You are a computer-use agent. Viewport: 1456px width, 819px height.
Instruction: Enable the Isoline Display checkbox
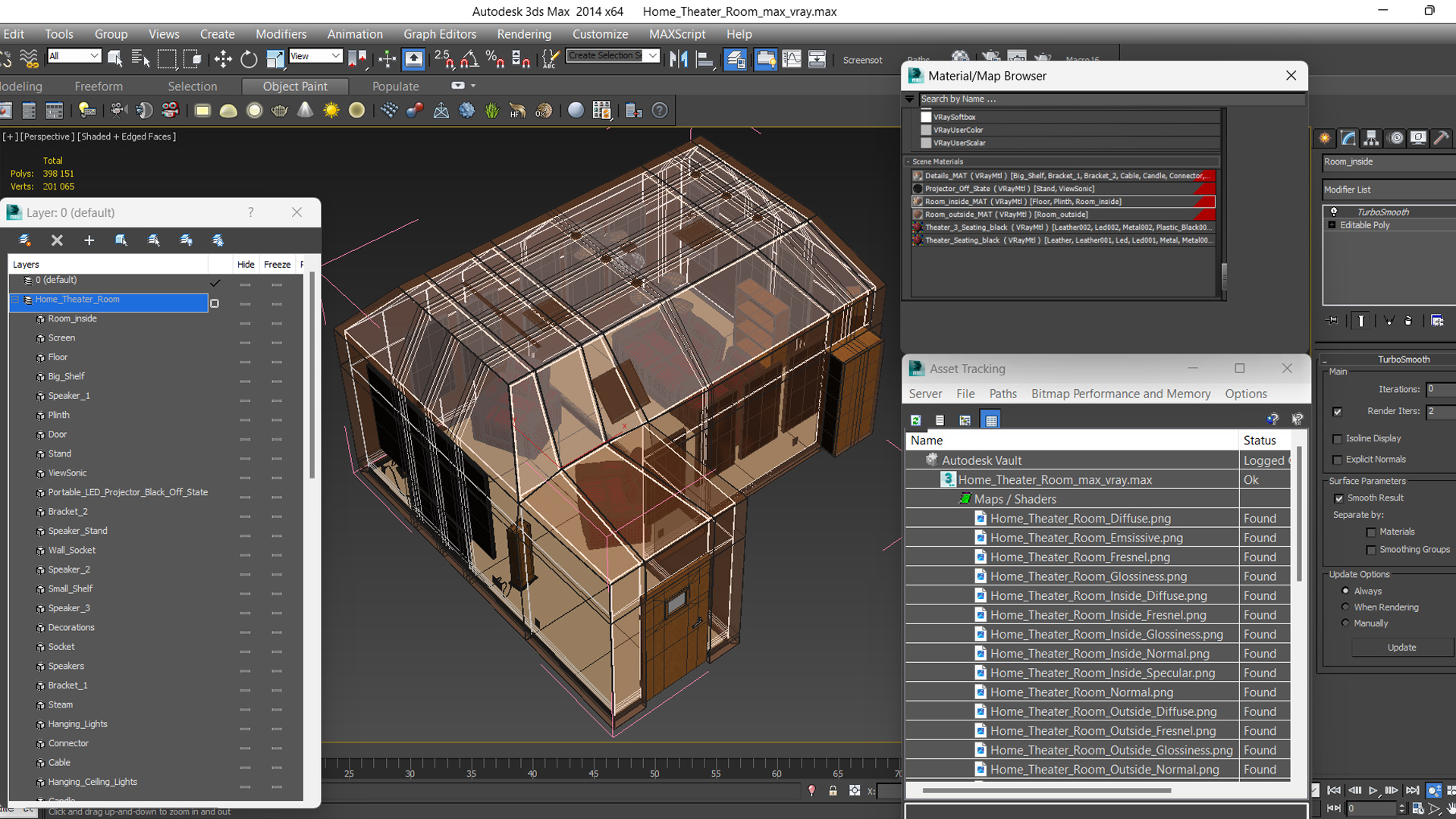[x=1338, y=439]
